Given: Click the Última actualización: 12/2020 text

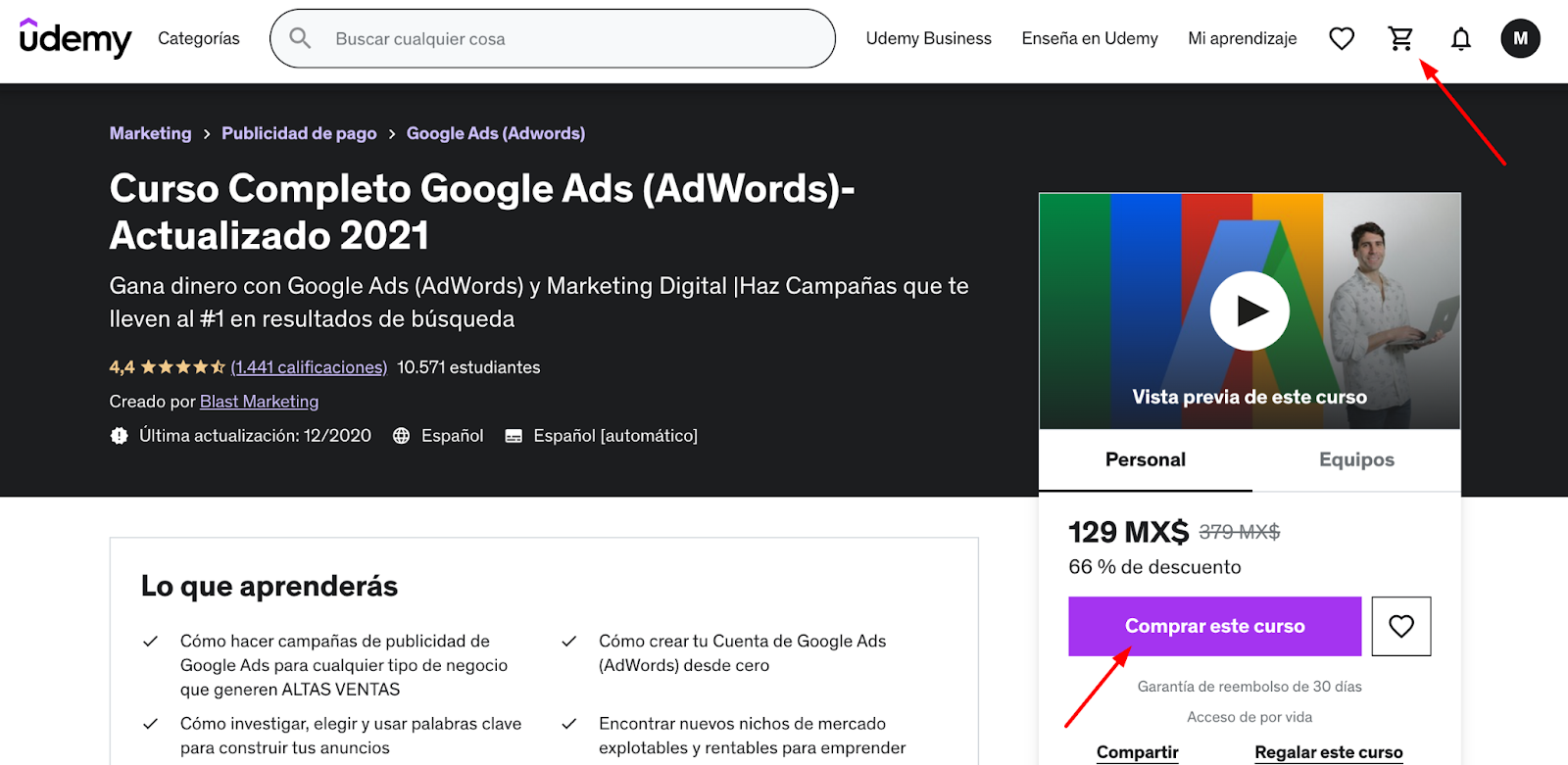Looking at the screenshot, I should (x=255, y=436).
